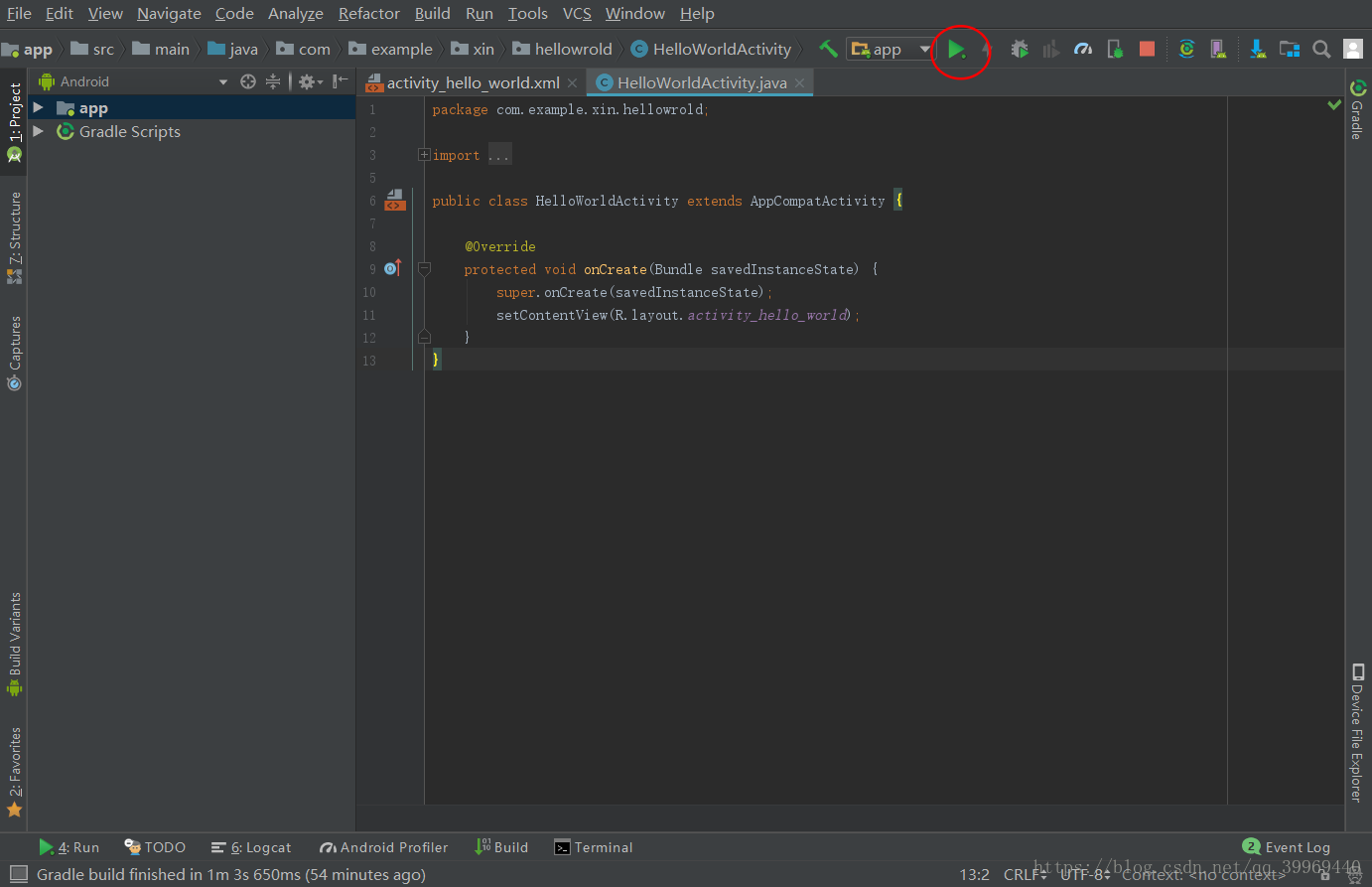Toggle the Captures side panel
This screenshot has height=887, width=1372.
[x=14, y=353]
